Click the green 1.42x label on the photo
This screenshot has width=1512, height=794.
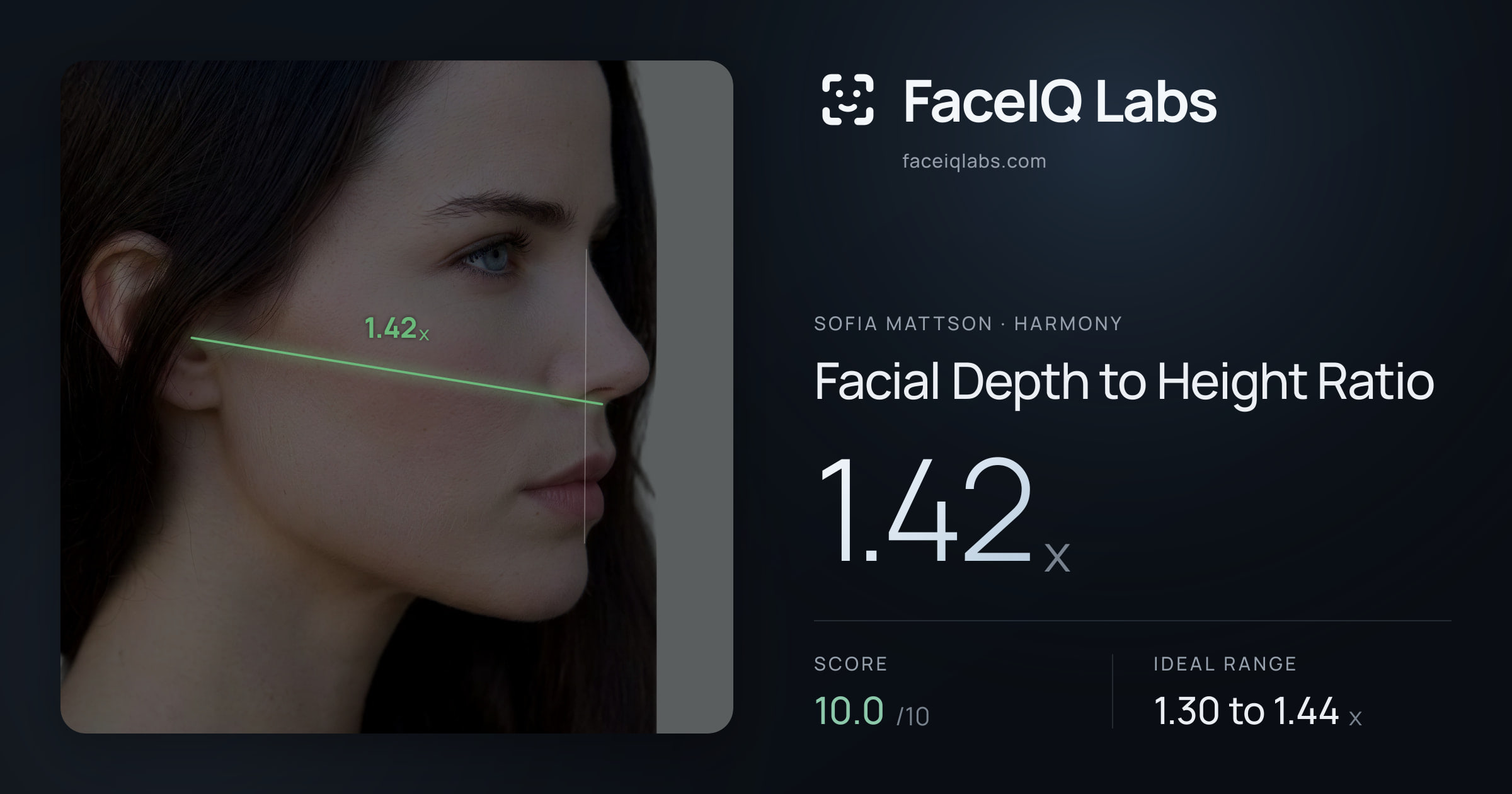(397, 328)
